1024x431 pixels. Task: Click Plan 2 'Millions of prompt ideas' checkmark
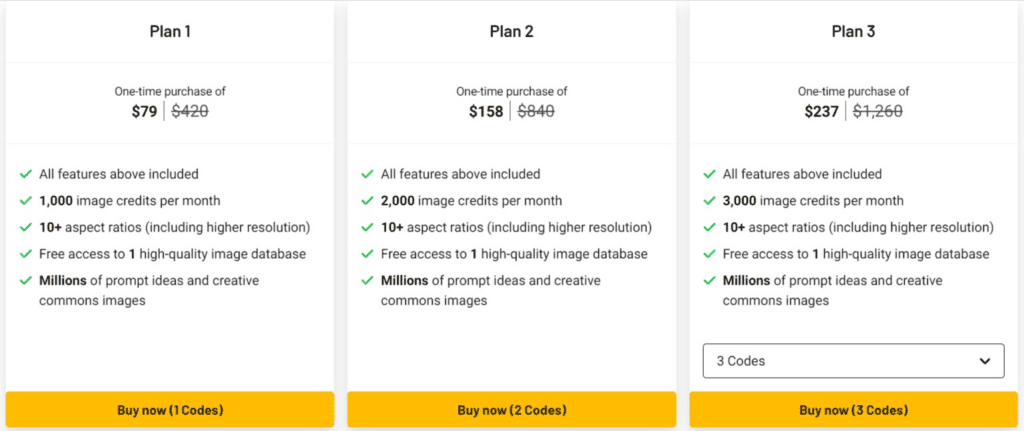pos(368,281)
